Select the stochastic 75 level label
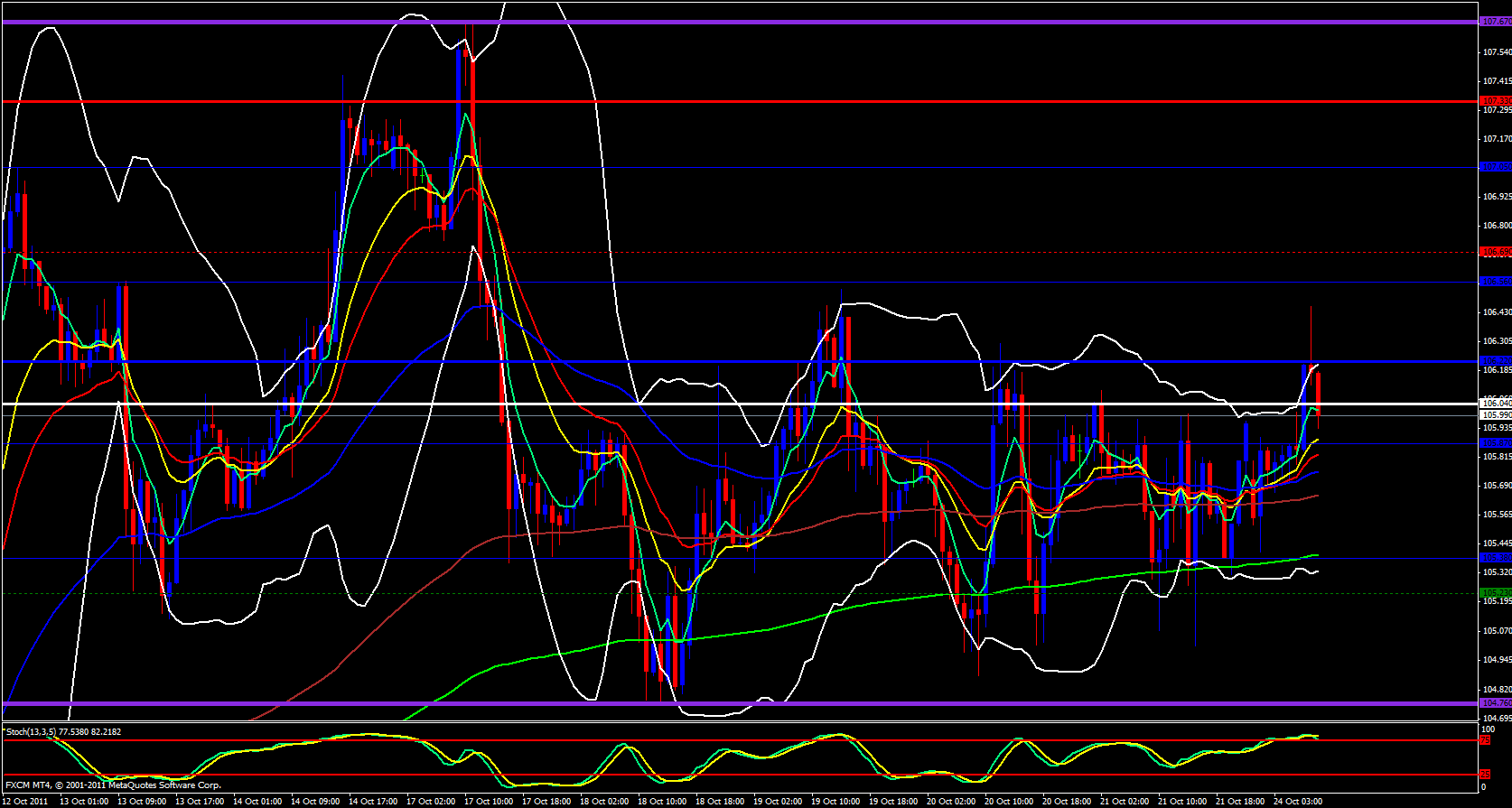 pos(1484,740)
